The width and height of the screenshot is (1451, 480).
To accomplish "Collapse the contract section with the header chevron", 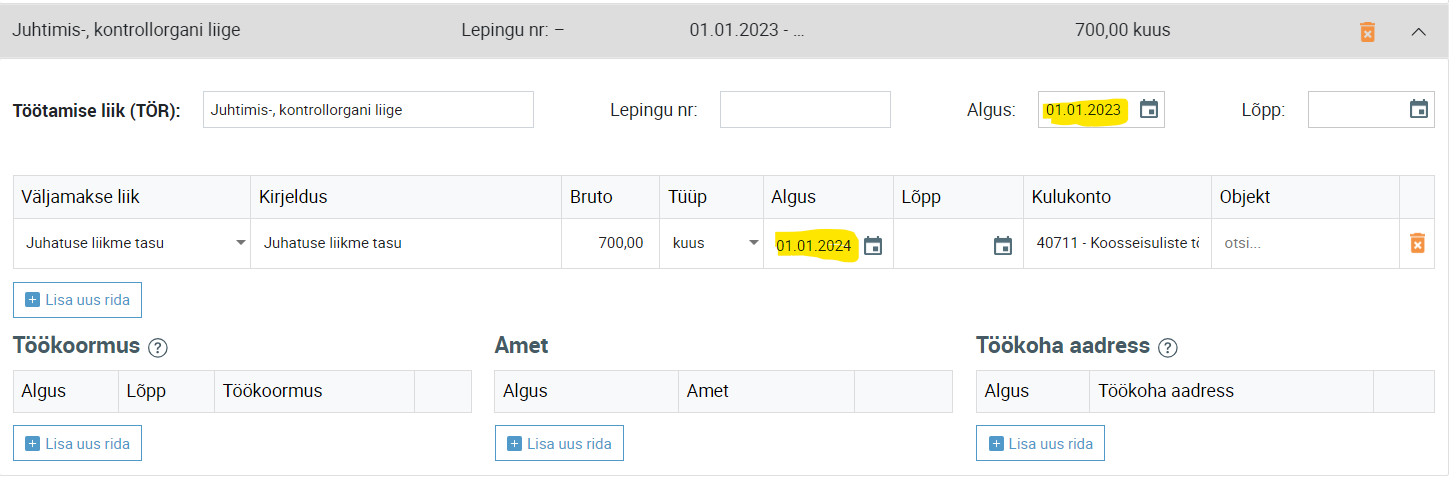I will 1418,31.
